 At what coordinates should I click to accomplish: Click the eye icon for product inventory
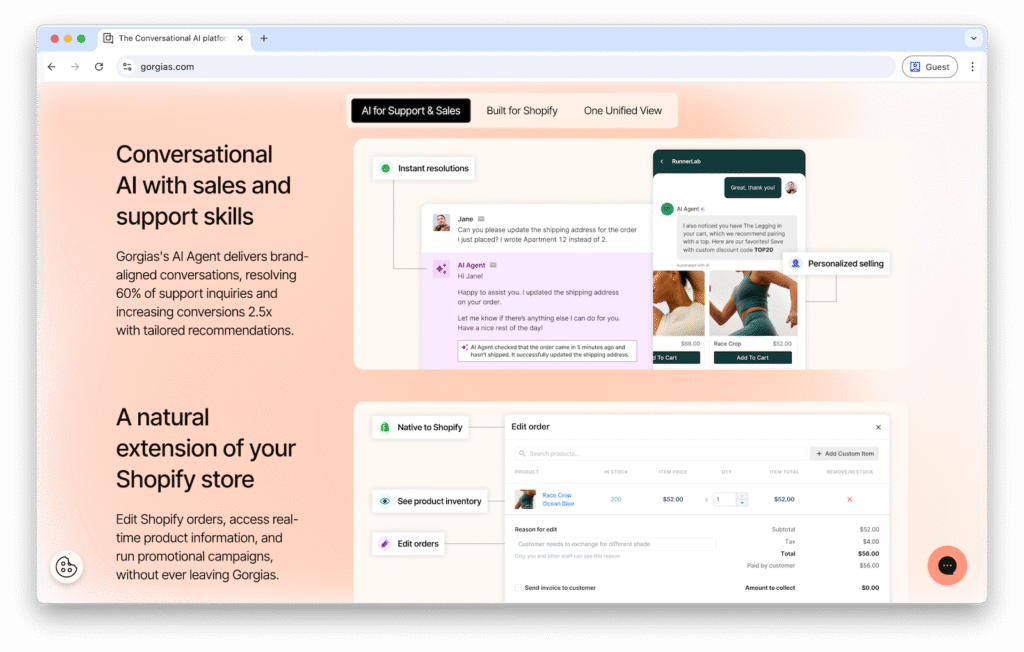pos(385,501)
